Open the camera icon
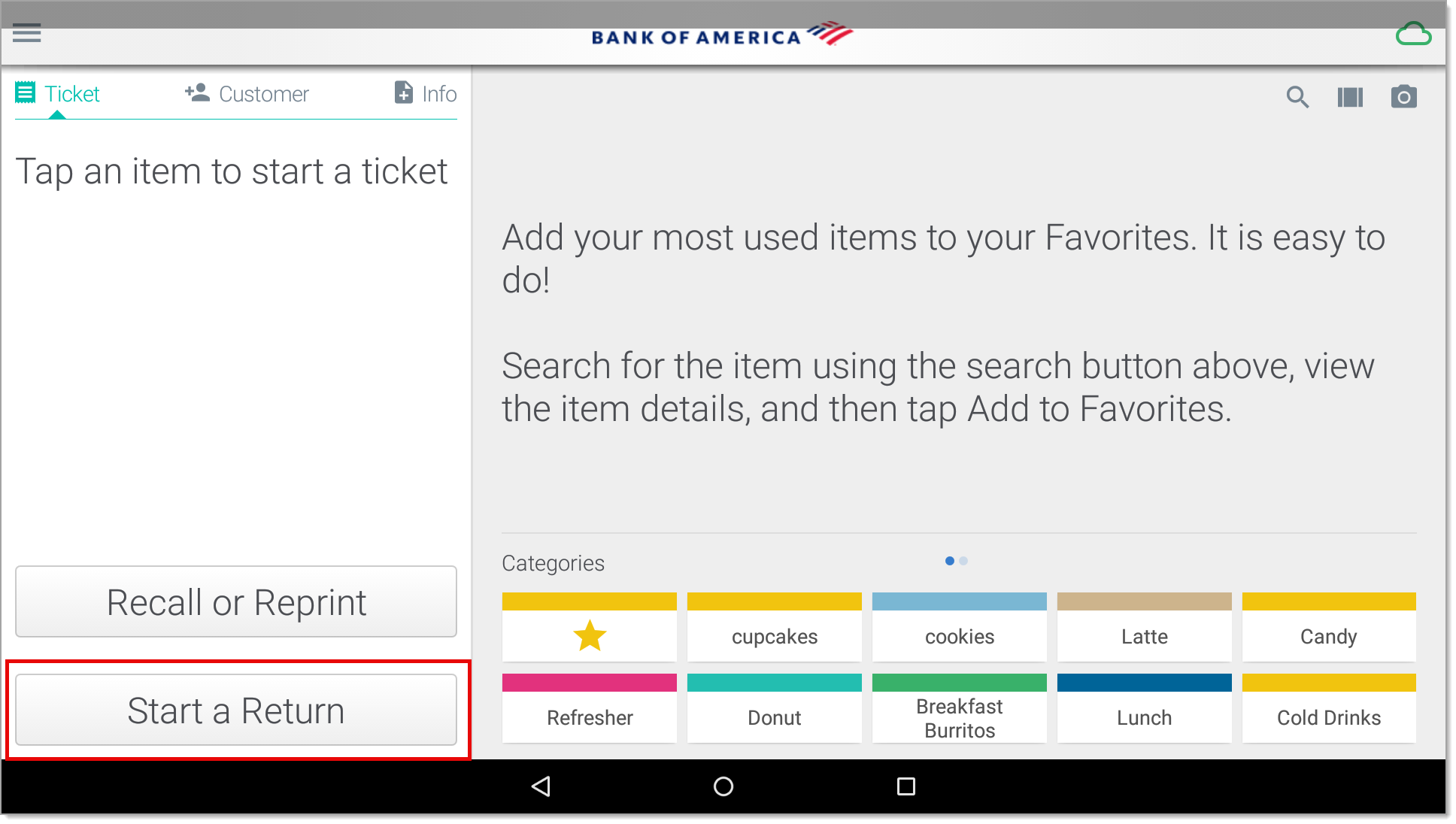 coord(1403,97)
